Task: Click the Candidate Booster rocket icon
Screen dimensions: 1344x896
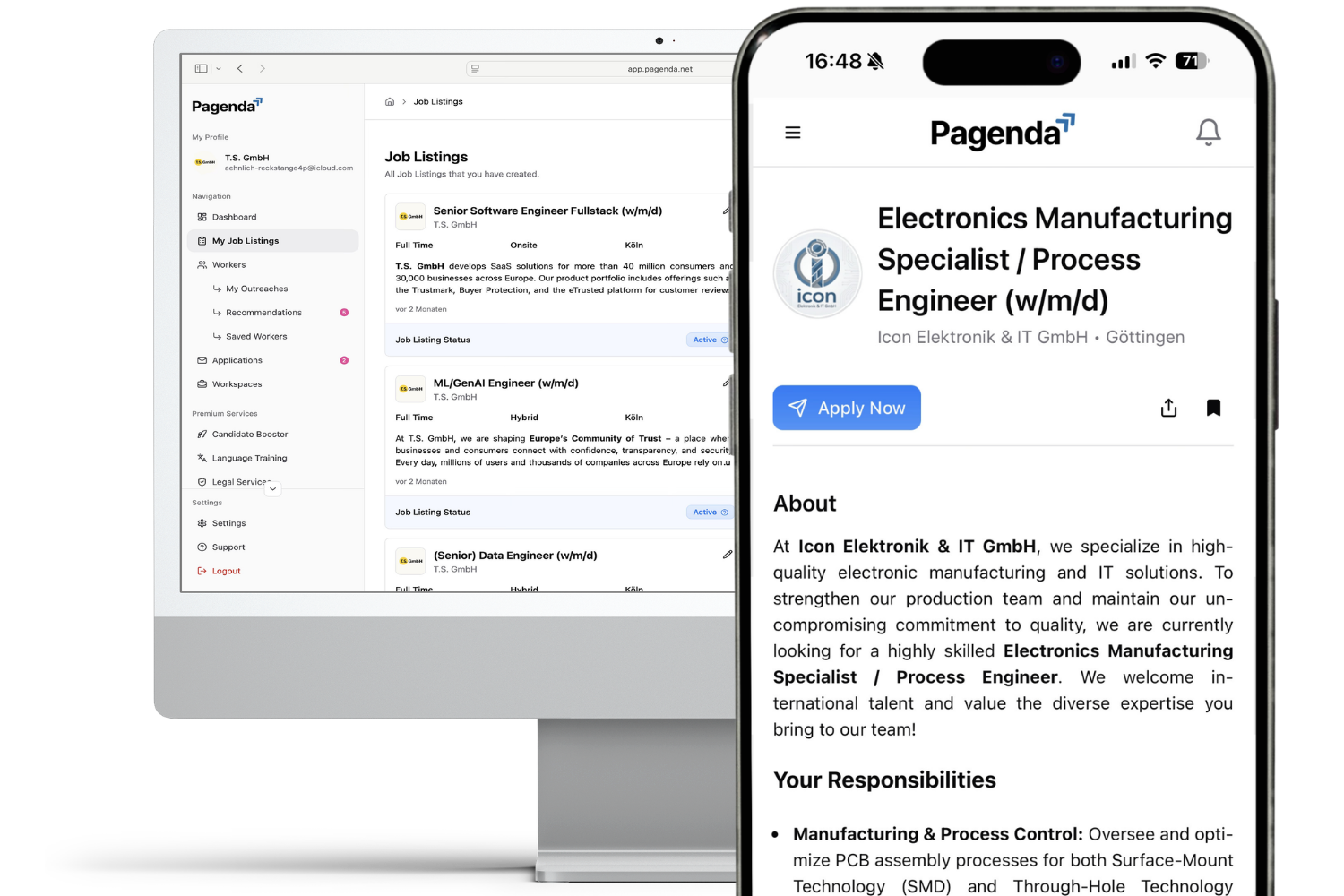Action: point(202,435)
